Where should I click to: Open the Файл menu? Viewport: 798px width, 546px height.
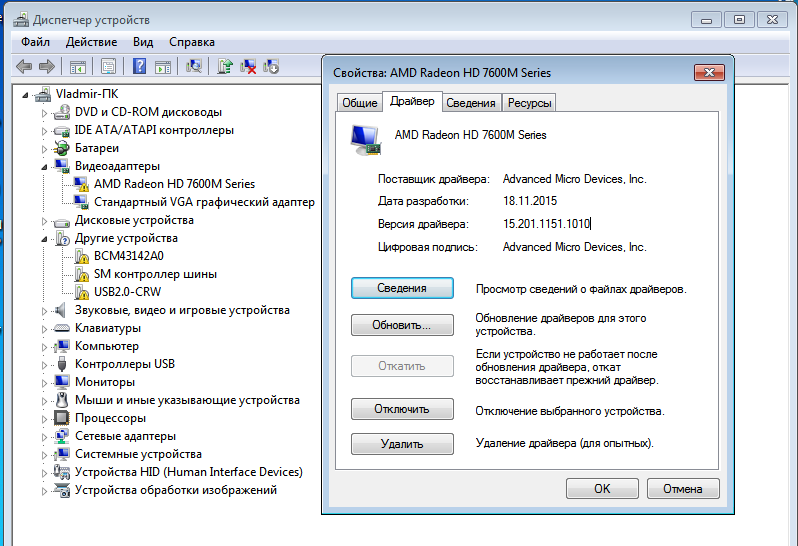click(x=35, y=42)
